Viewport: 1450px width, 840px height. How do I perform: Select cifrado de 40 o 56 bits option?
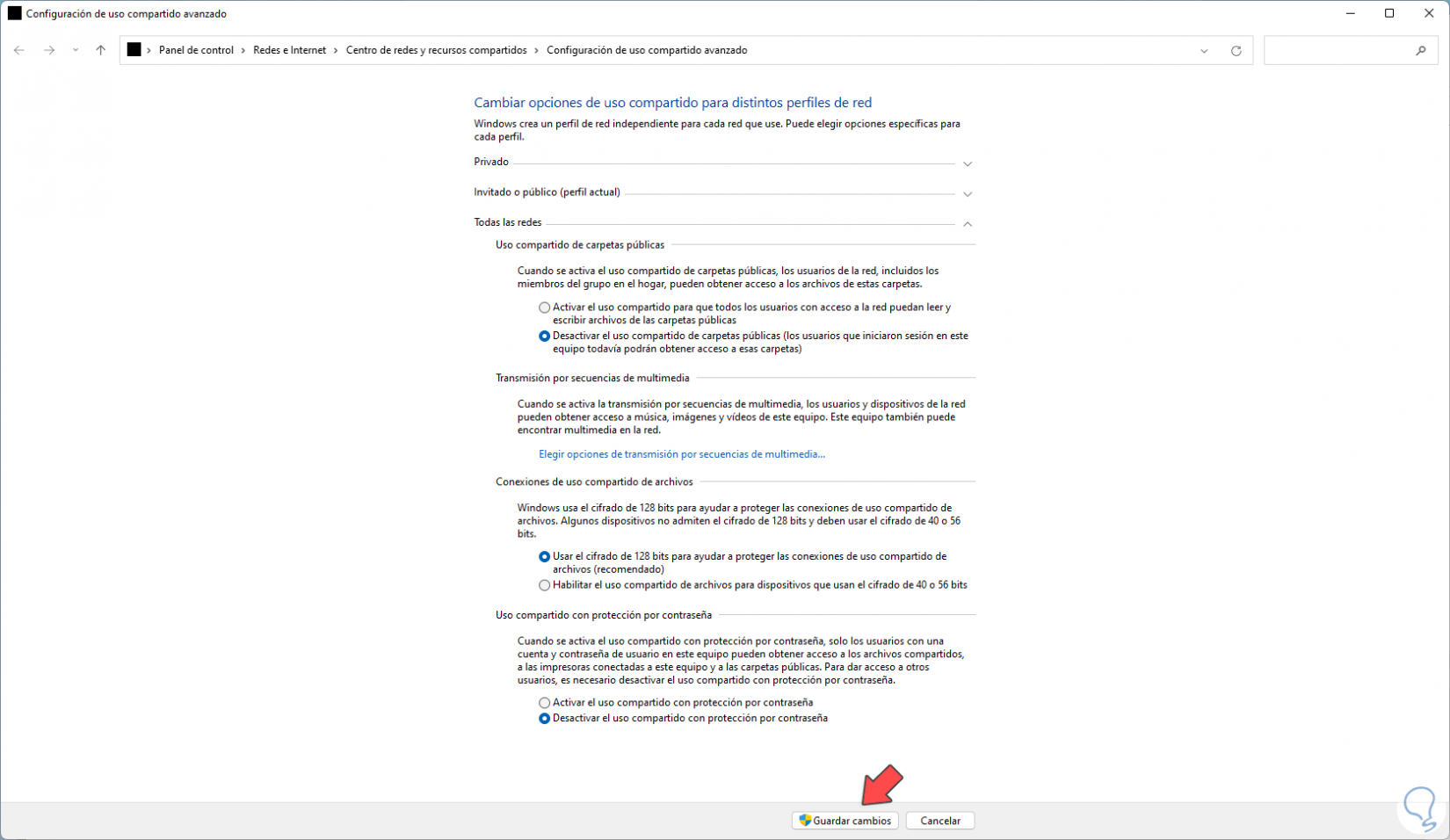pyautogui.click(x=545, y=585)
